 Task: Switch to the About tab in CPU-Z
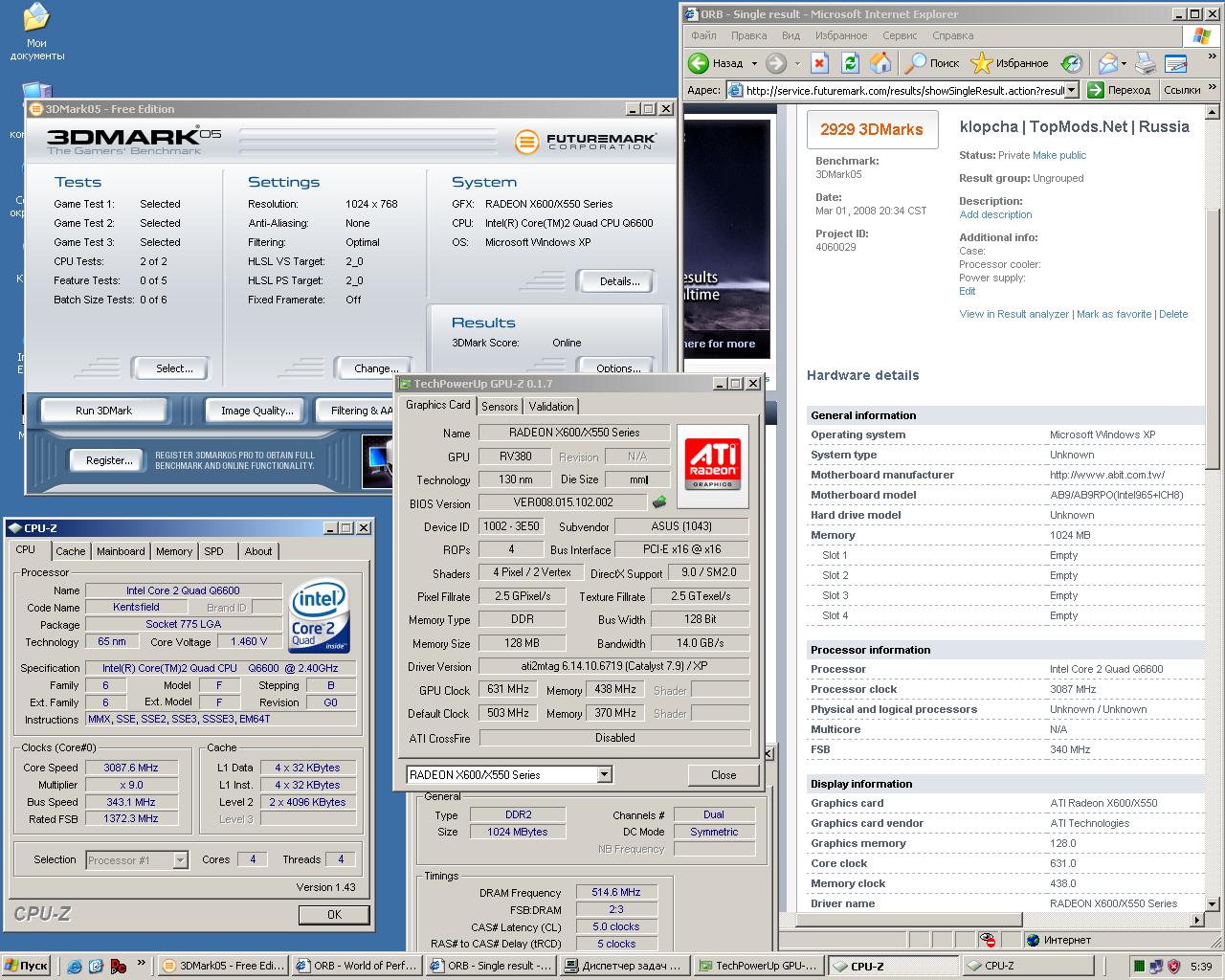(258, 551)
